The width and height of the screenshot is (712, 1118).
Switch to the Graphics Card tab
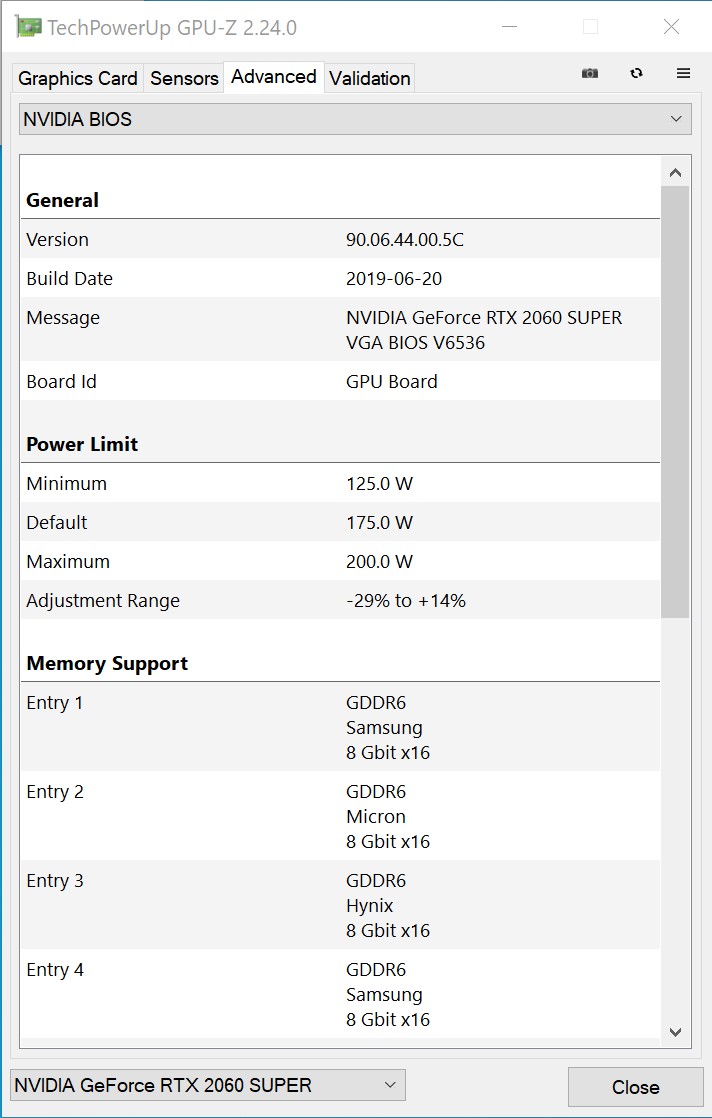click(78, 78)
